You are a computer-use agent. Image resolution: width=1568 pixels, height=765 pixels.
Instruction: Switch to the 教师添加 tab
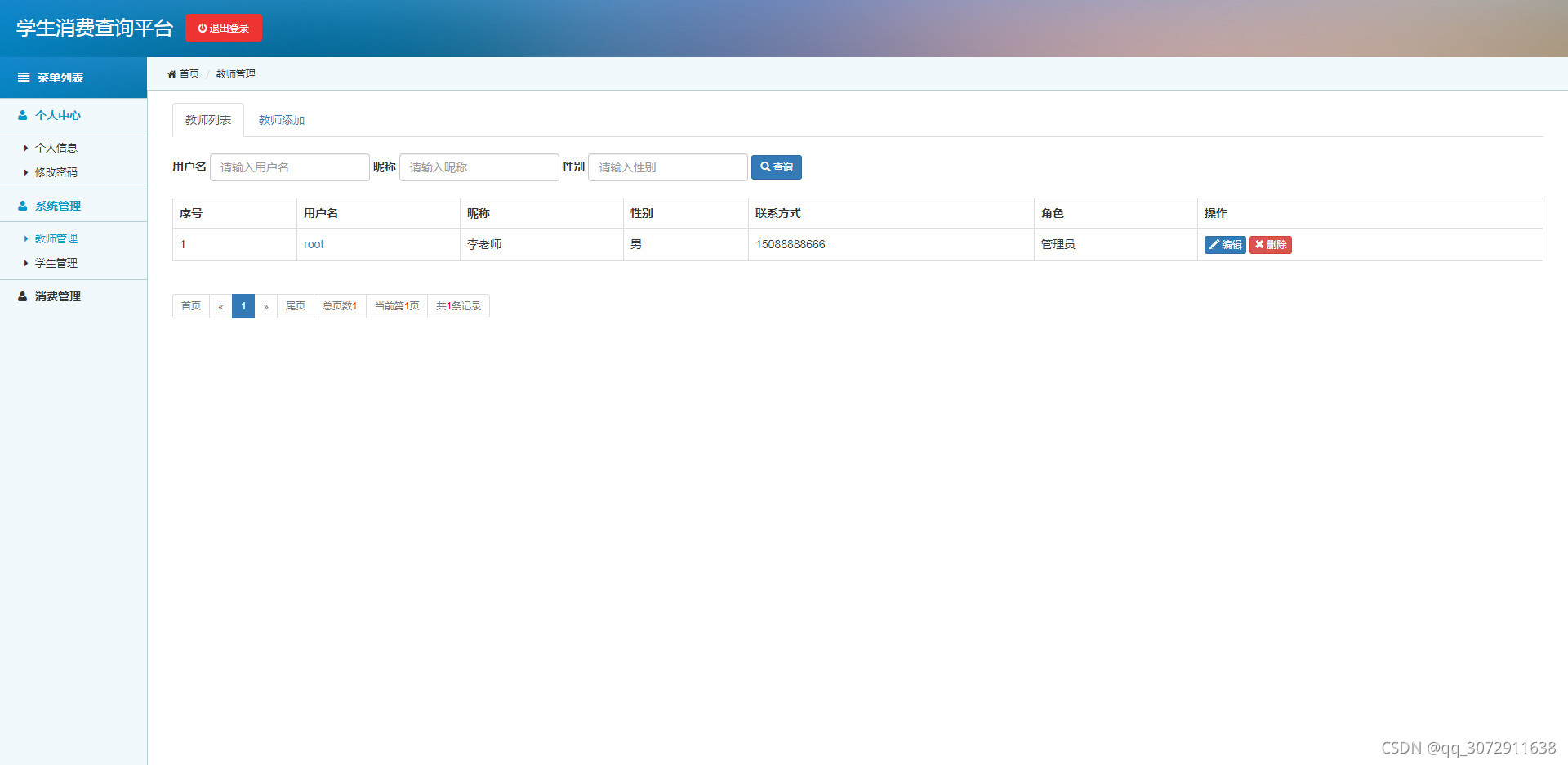coord(282,120)
